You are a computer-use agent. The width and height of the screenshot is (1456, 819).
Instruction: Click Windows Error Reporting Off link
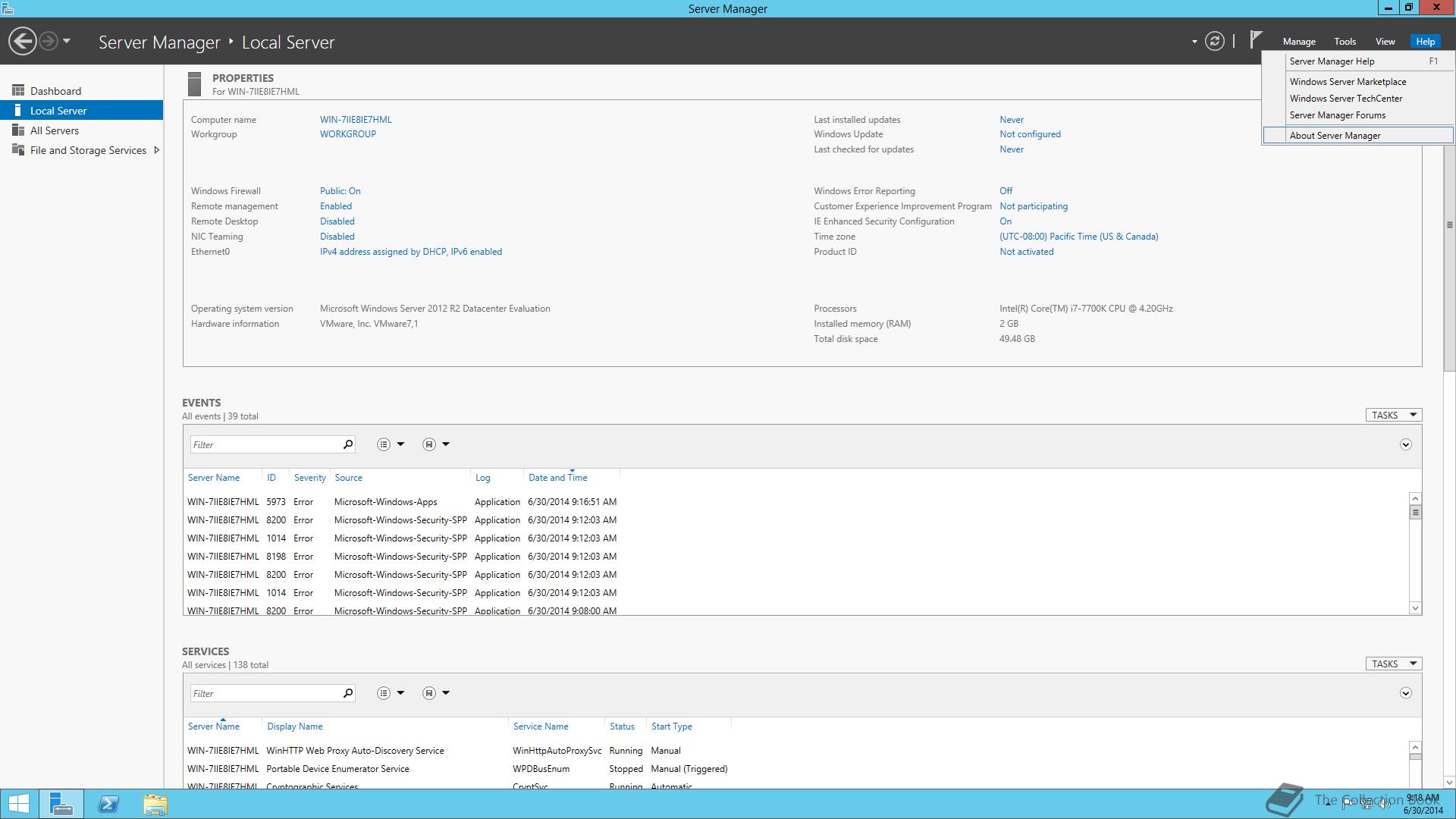[x=1006, y=191]
